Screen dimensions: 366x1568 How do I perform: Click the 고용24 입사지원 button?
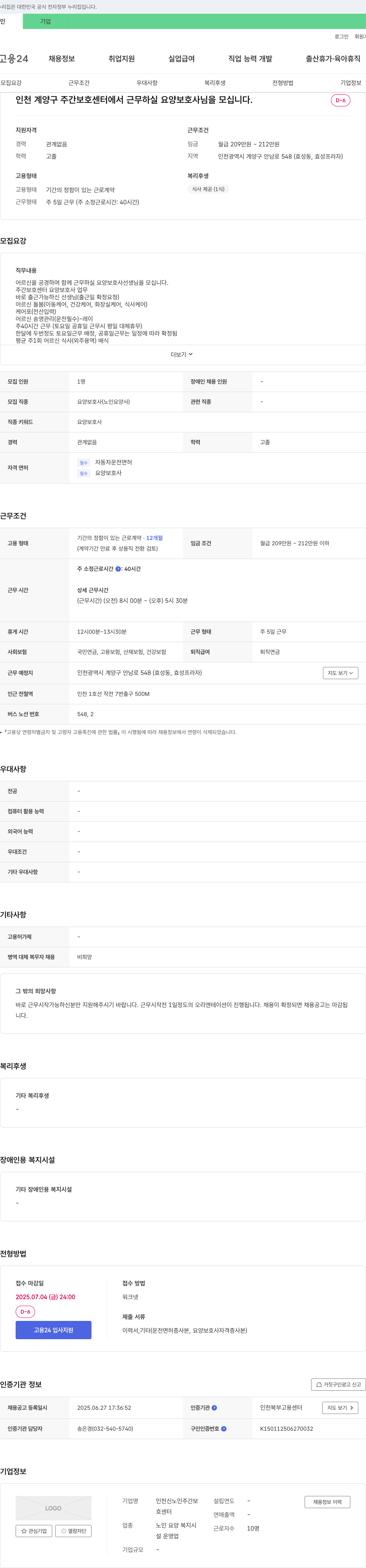pyautogui.click(x=54, y=1330)
